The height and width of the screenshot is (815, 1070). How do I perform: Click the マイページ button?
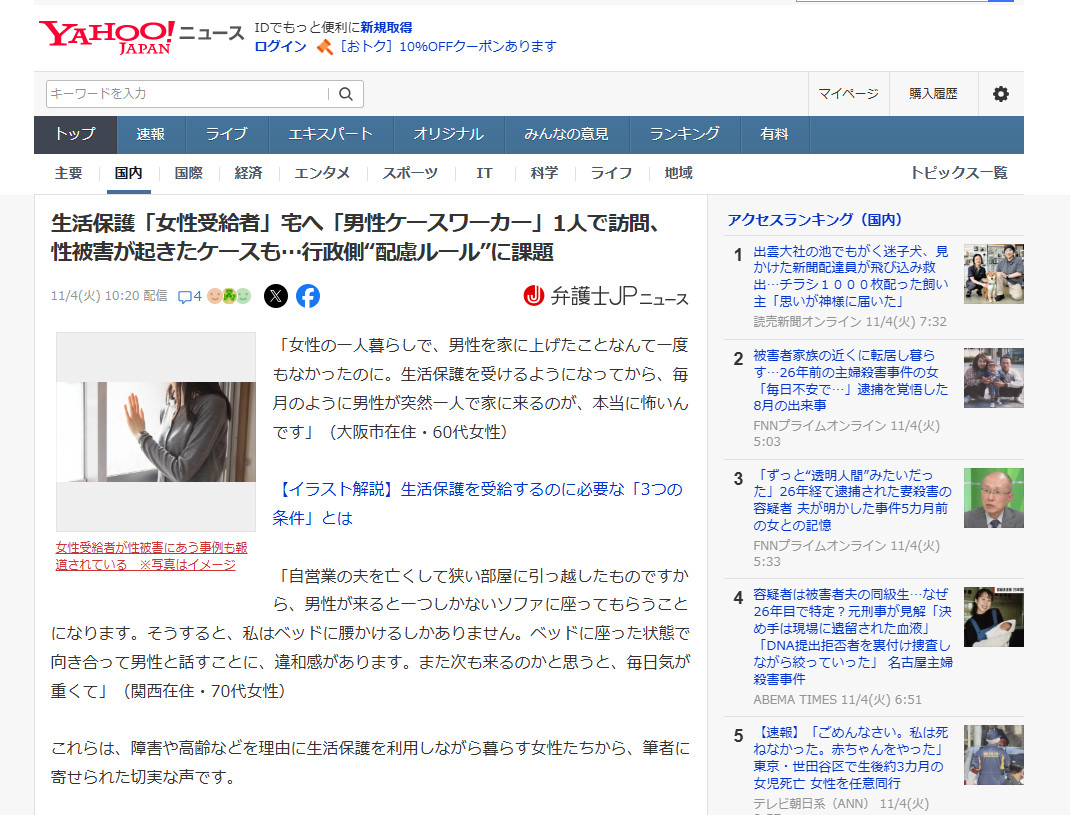click(x=848, y=94)
